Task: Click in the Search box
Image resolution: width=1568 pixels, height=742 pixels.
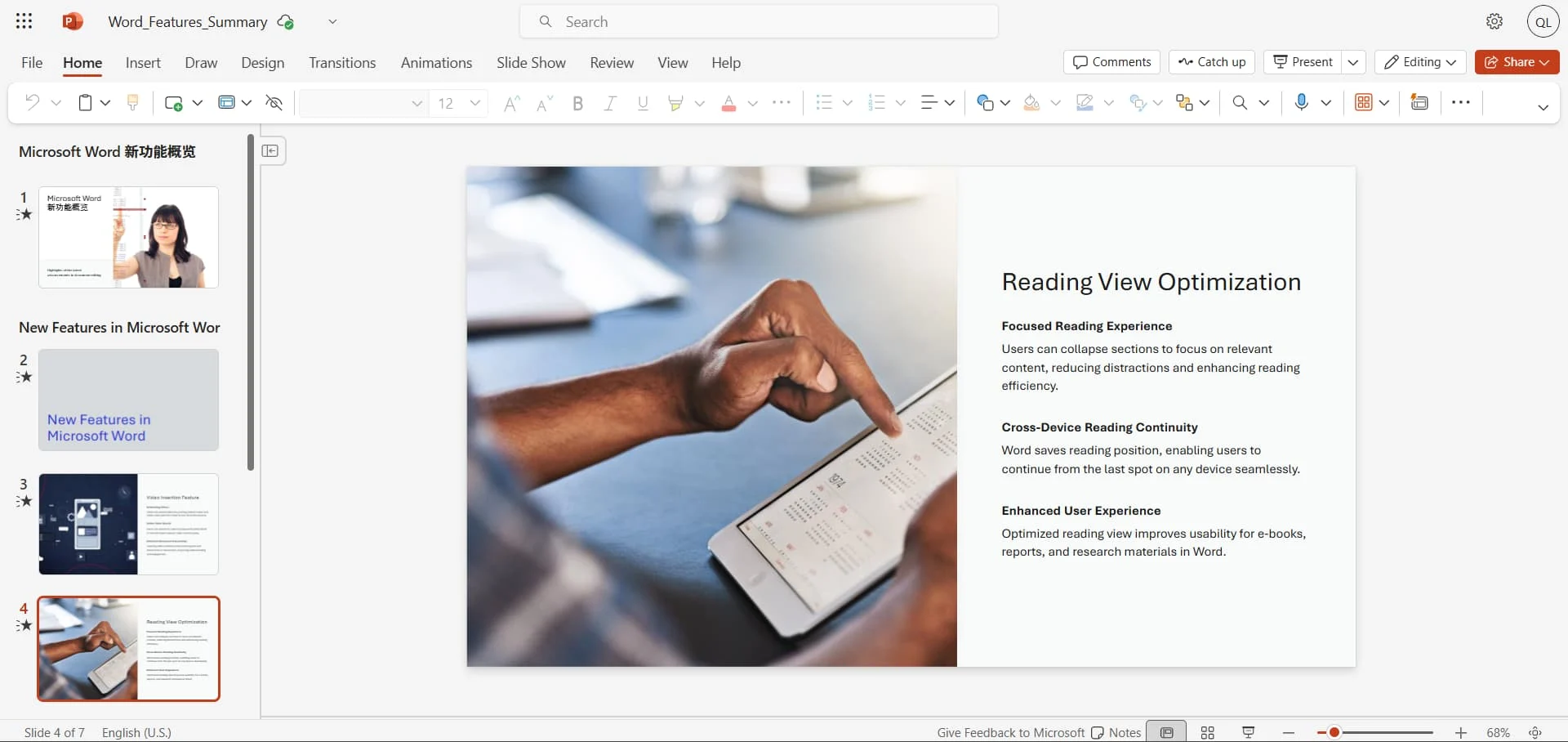Action: pyautogui.click(x=759, y=21)
